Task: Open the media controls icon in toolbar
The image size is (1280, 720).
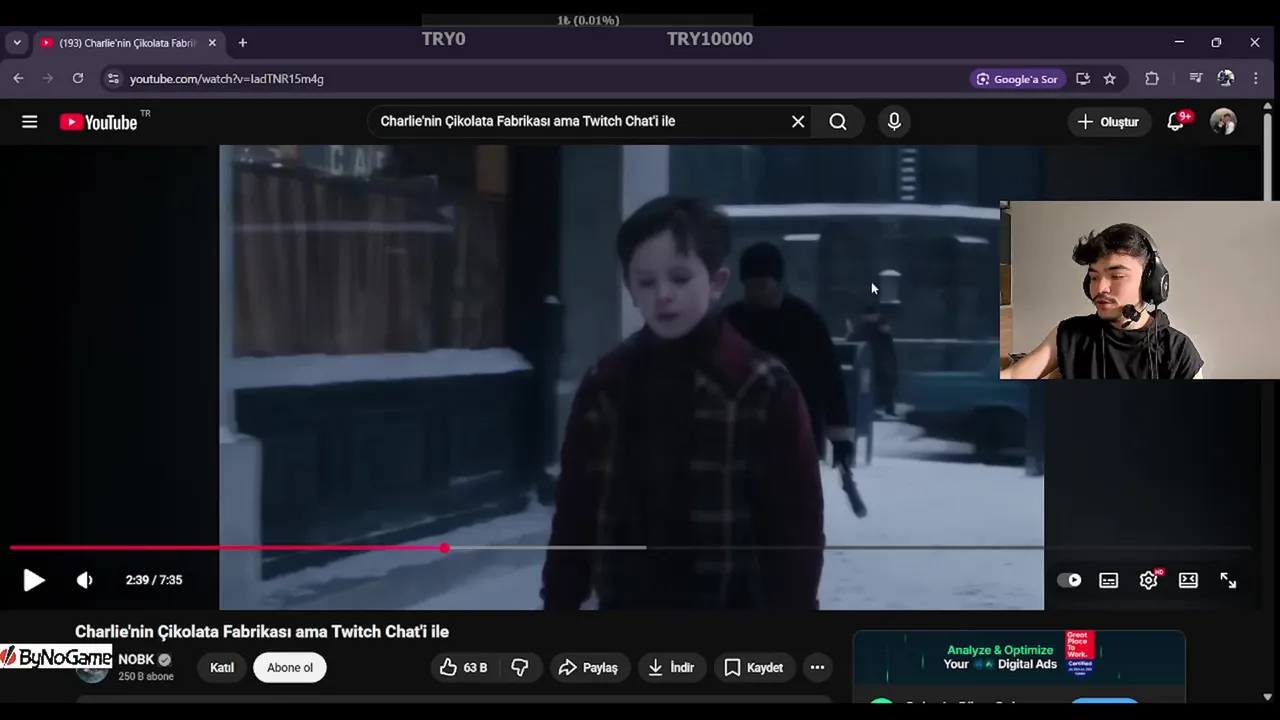Action: pos(1196,79)
